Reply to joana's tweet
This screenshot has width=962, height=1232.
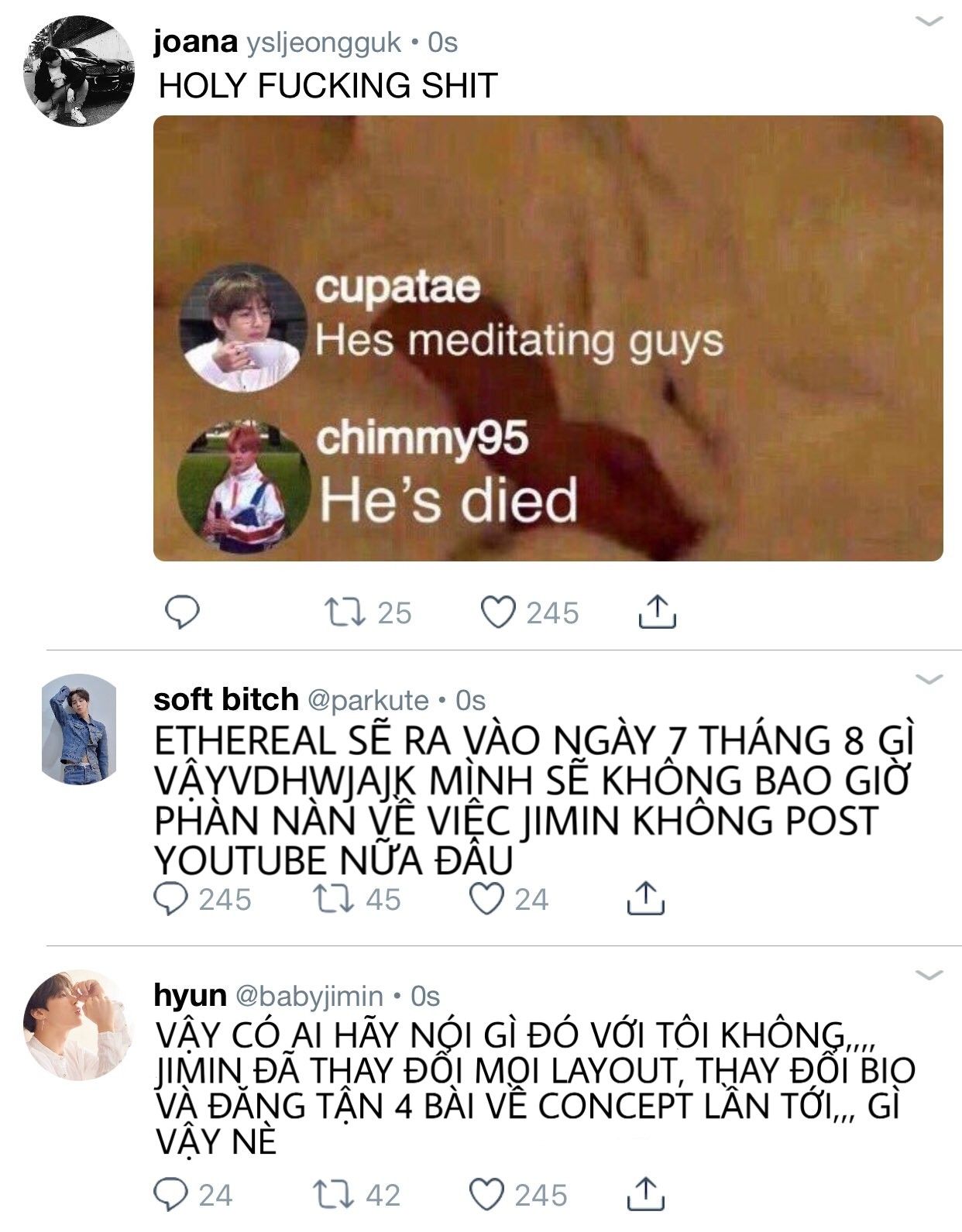(x=183, y=613)
